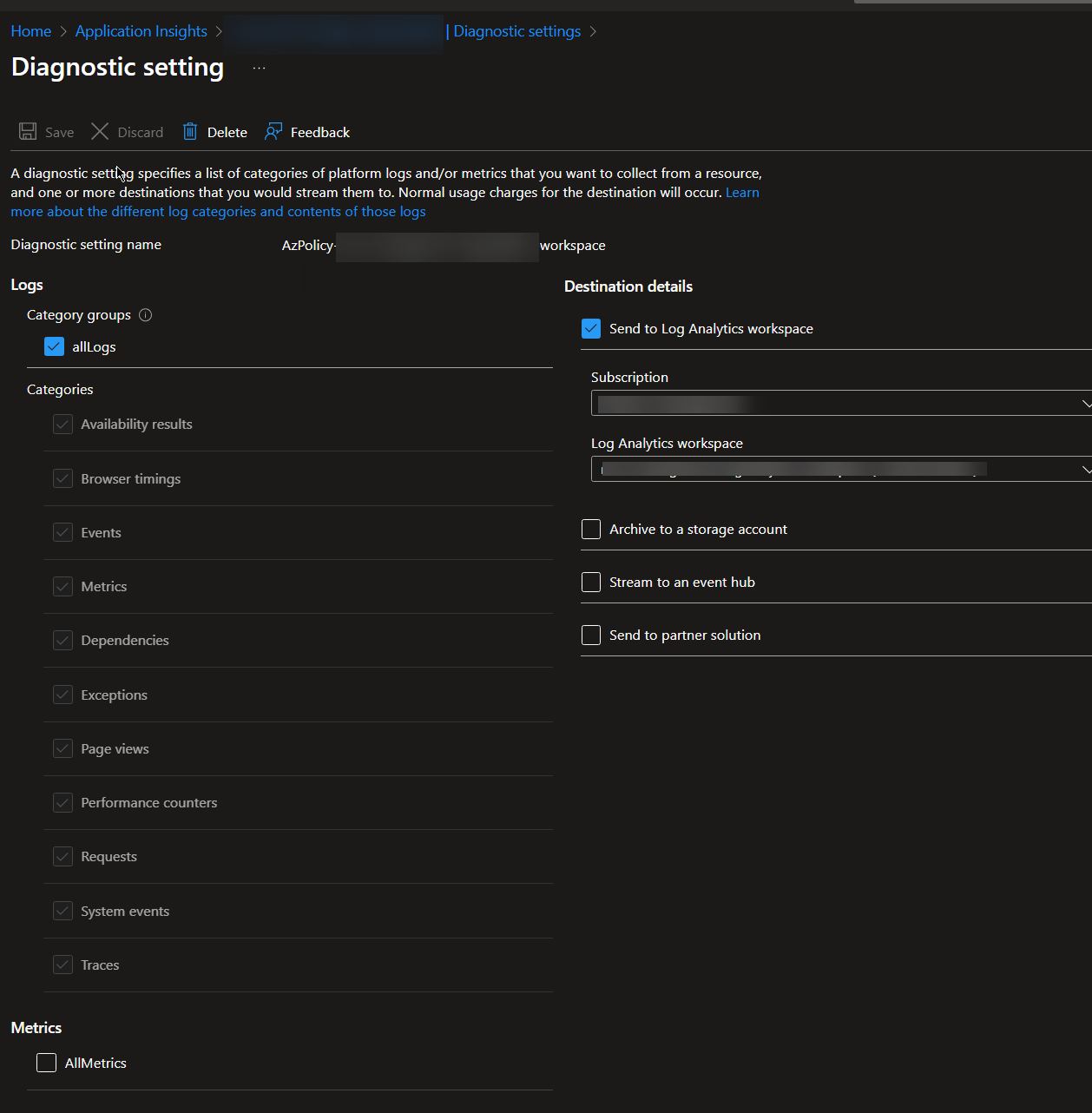
Task: Go to Home breadcrumb
Action: (31, 31)
